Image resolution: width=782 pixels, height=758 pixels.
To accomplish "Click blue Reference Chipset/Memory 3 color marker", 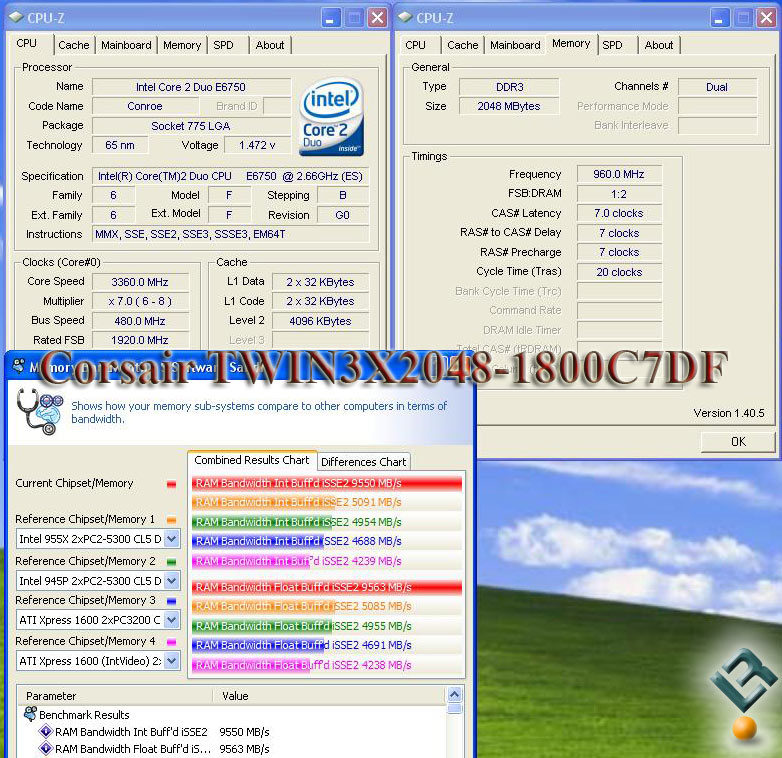I will (x=172, y=601).
